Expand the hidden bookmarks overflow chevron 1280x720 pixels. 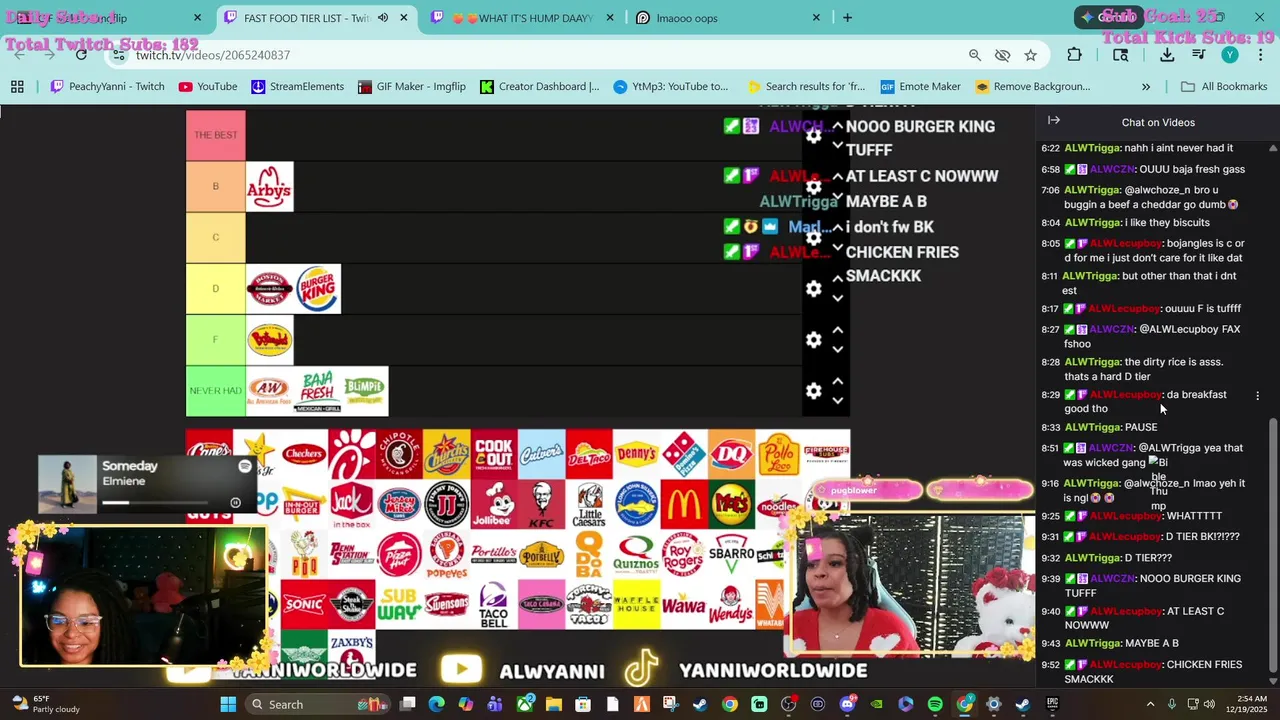pyautogui.click(x=1146, y=87)
